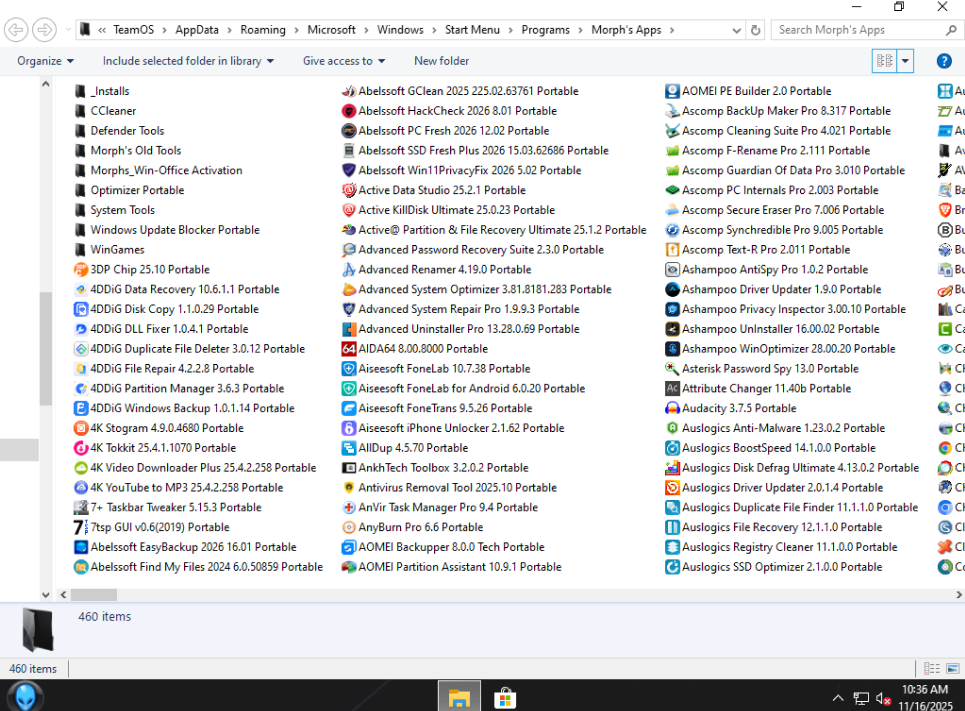The height and width of the screenshot is (711, 965).
Task: Click the 7tsp GUI v0.6 icon
Action: (x=81, y=527)
